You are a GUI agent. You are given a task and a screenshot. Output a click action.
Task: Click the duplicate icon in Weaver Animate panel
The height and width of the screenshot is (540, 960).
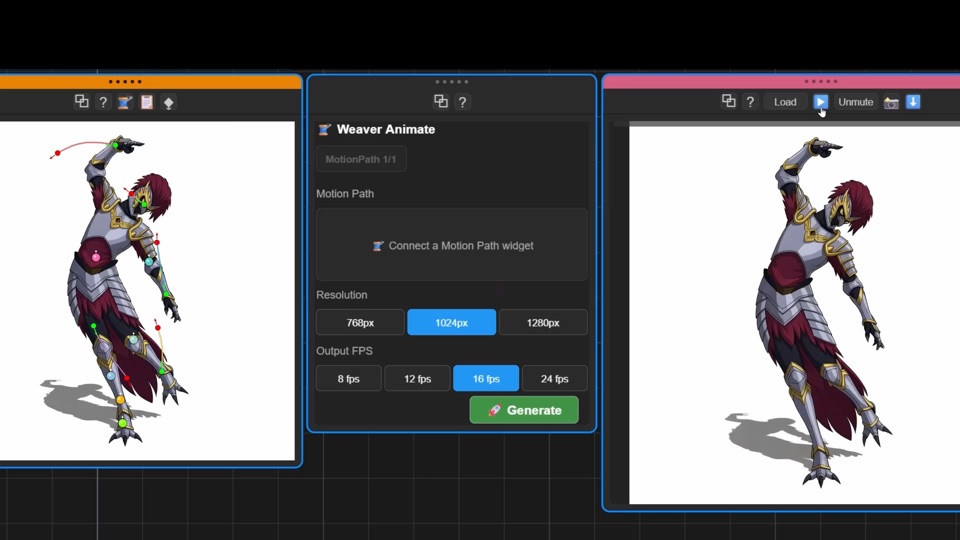[x=441, y=102]
